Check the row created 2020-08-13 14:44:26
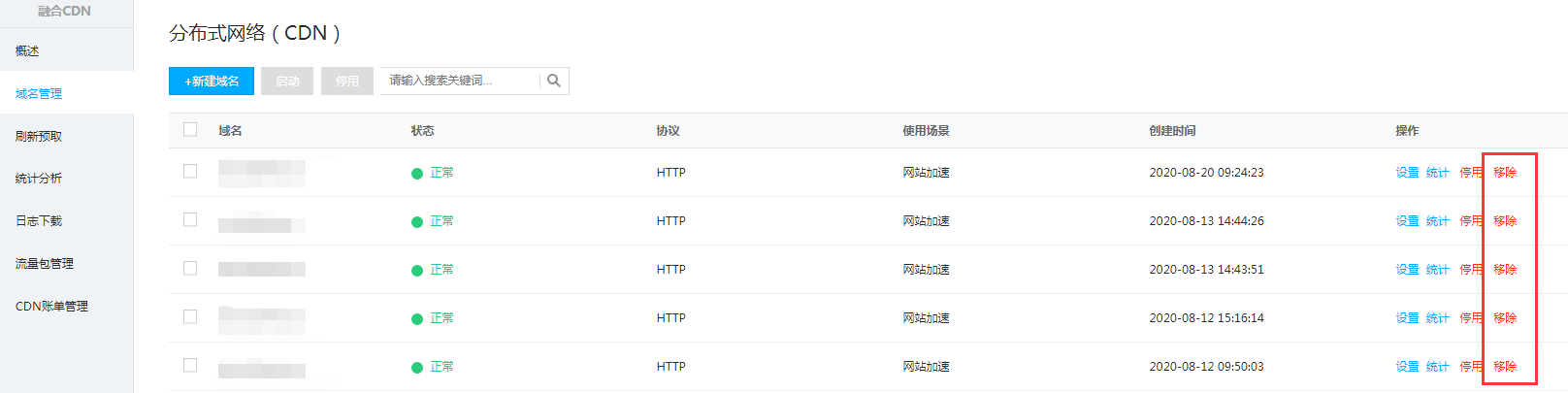 coord(190,219)
